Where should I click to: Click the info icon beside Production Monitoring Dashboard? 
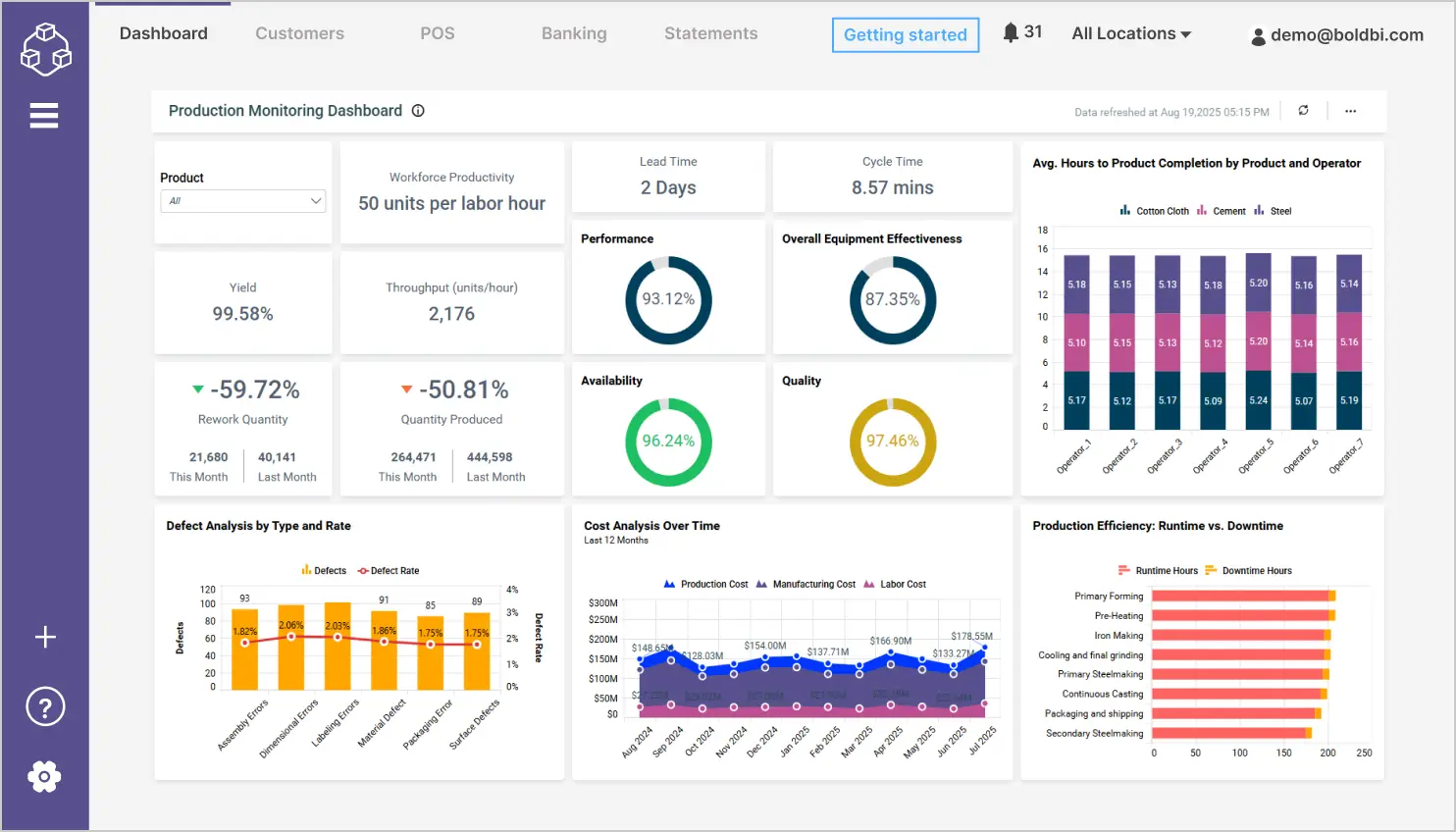click(x=418, y=111)
